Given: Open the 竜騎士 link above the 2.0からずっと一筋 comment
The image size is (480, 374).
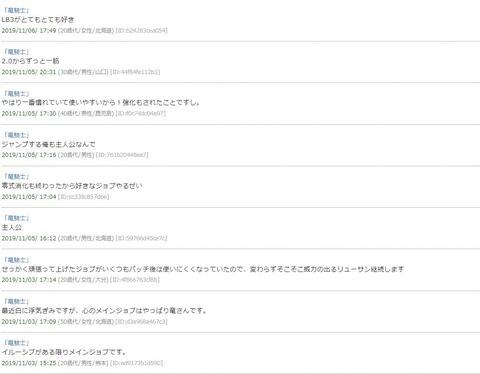Looking at the screenshot, I should tap(16, 52).
